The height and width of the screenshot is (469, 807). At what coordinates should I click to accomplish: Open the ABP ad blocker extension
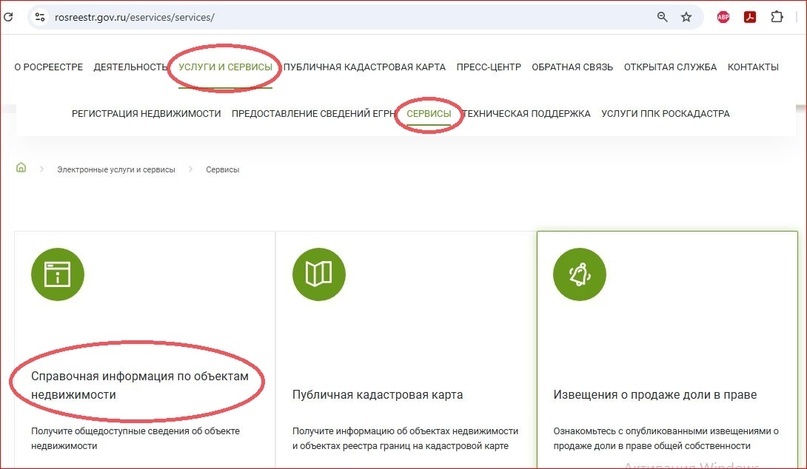click(x=723, y=17)
